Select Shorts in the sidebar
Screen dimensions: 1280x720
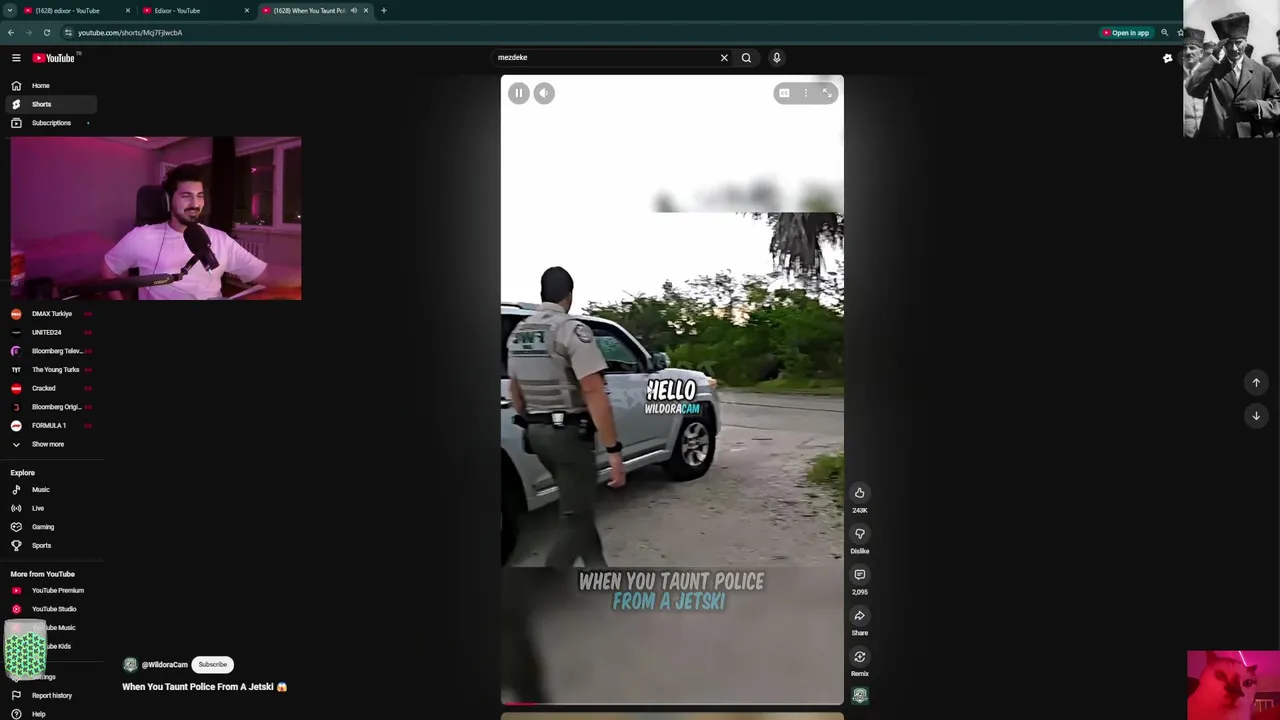51,104
